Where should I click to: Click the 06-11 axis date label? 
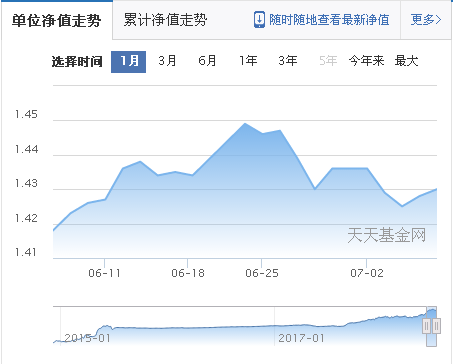point(104,273)
